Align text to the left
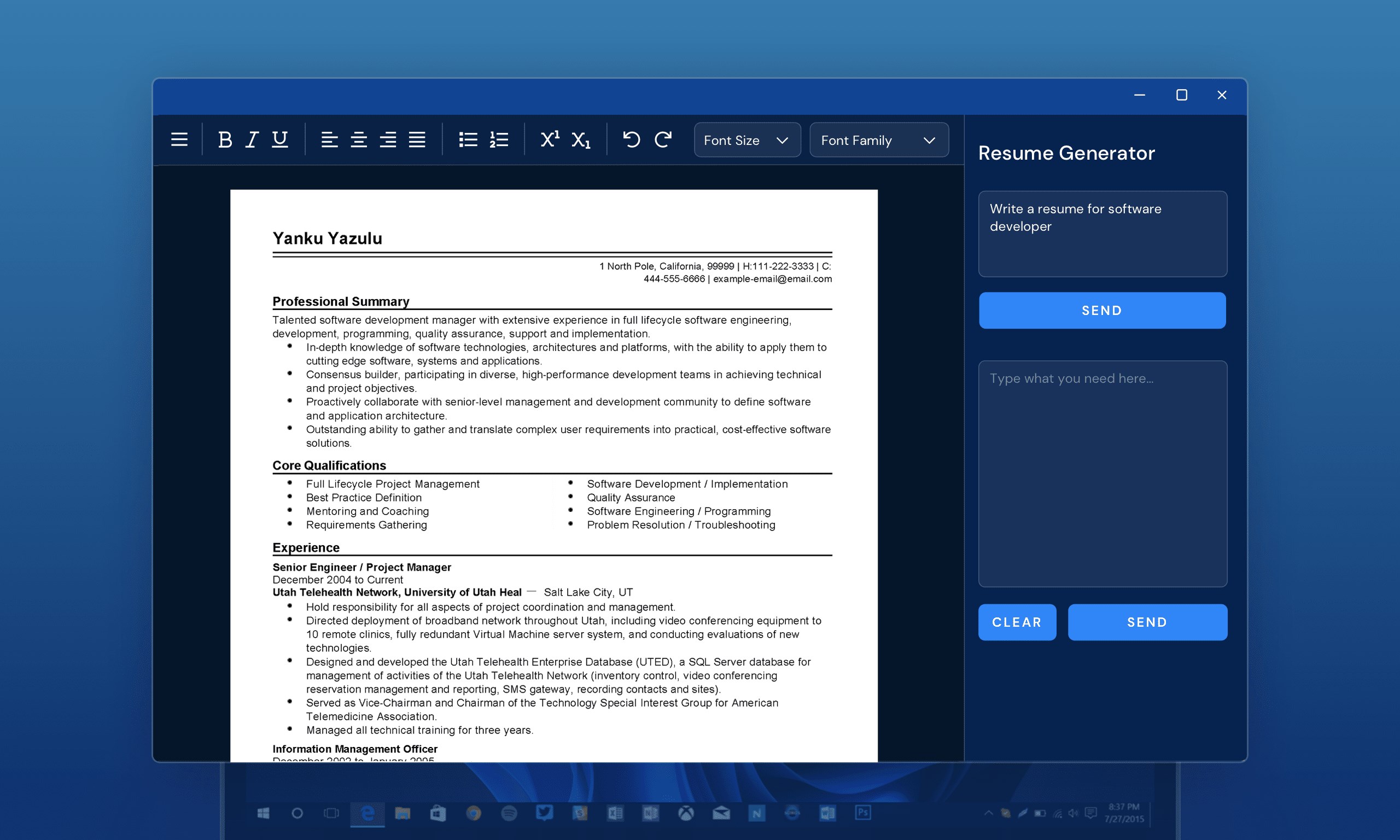1400x840 pixels. [x=329, y=139]
